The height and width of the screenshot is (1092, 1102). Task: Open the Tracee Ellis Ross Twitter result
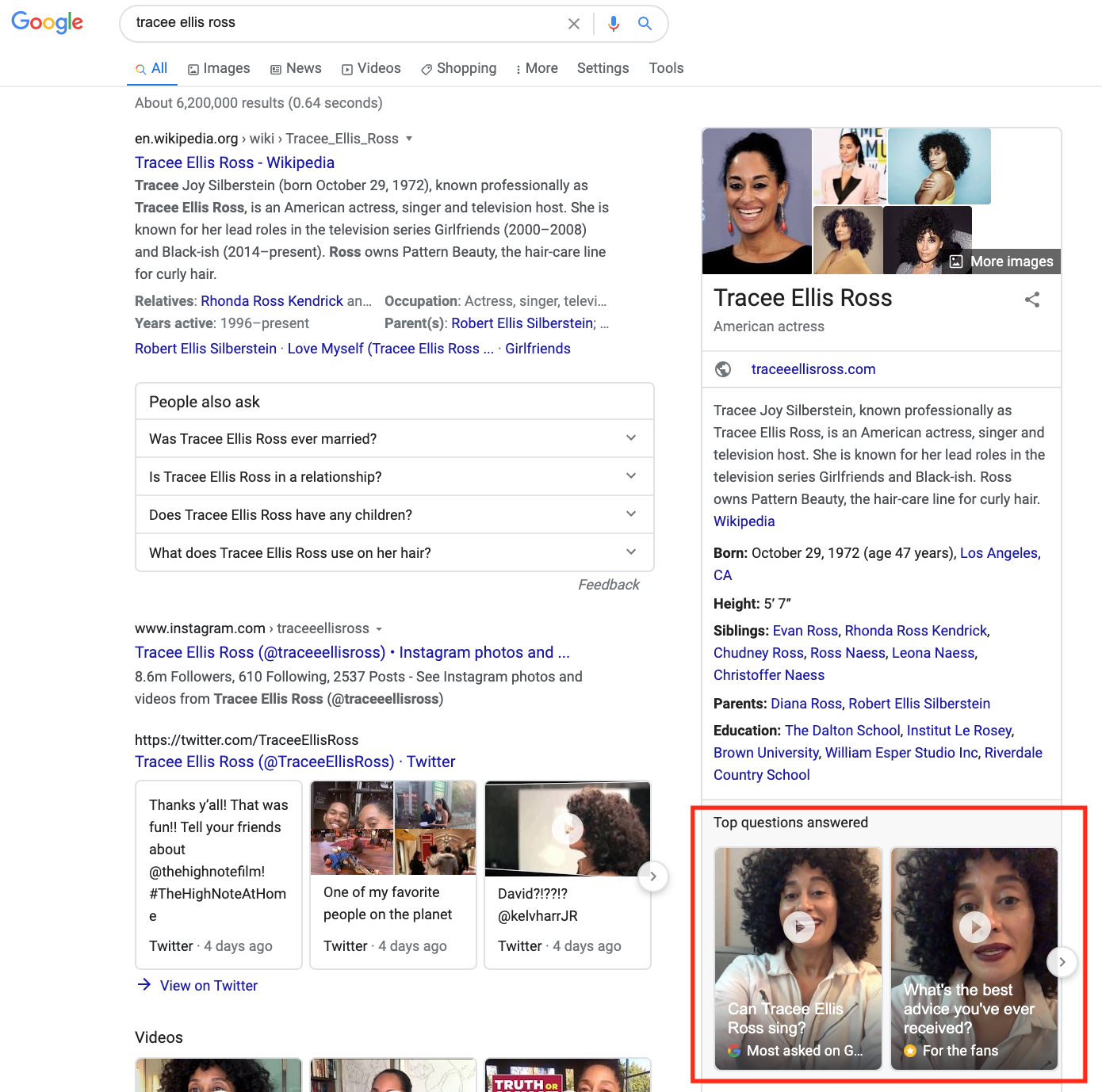click(295, 762)
